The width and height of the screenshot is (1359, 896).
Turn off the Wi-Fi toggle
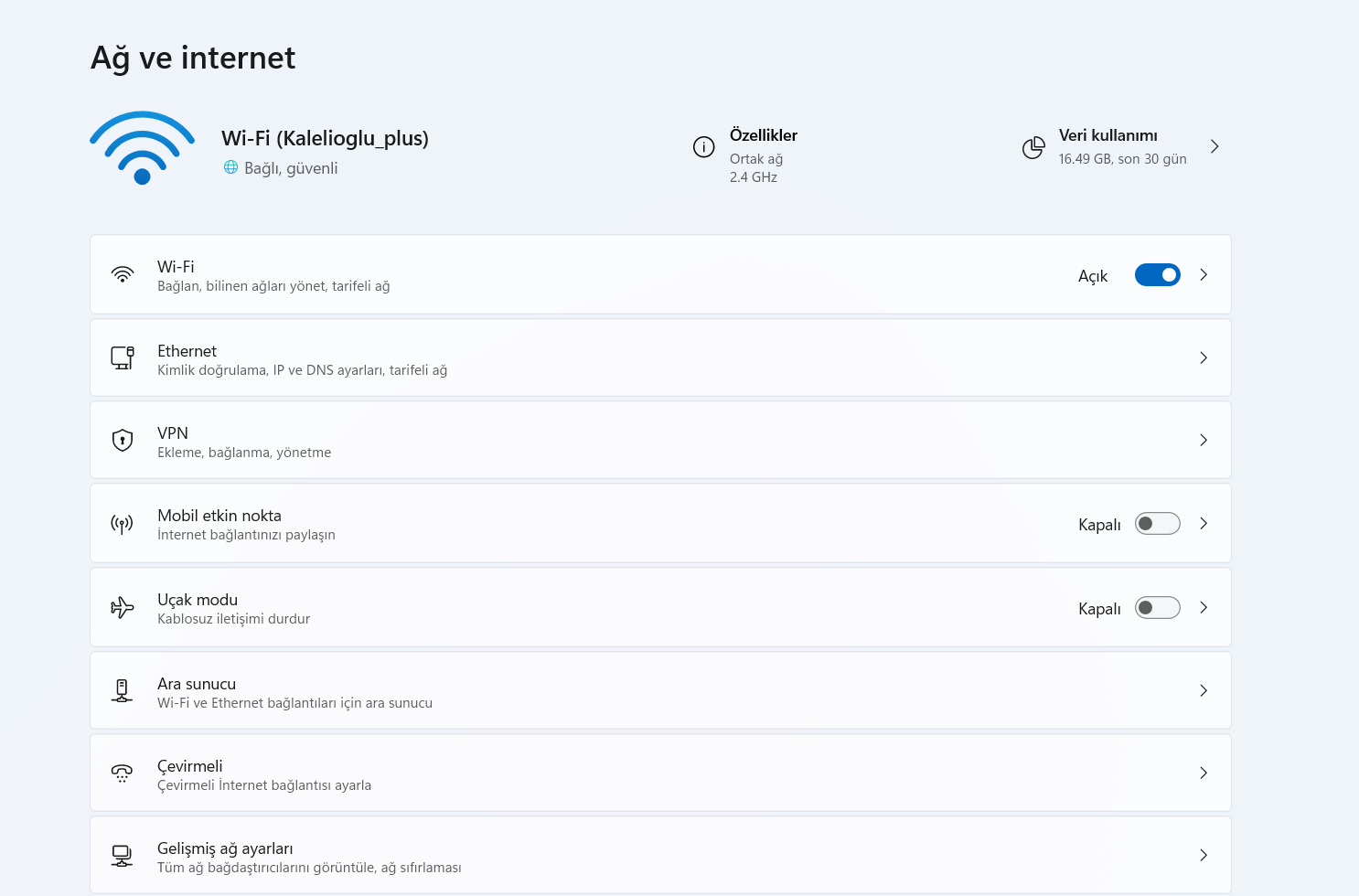tap(1158, 274)
